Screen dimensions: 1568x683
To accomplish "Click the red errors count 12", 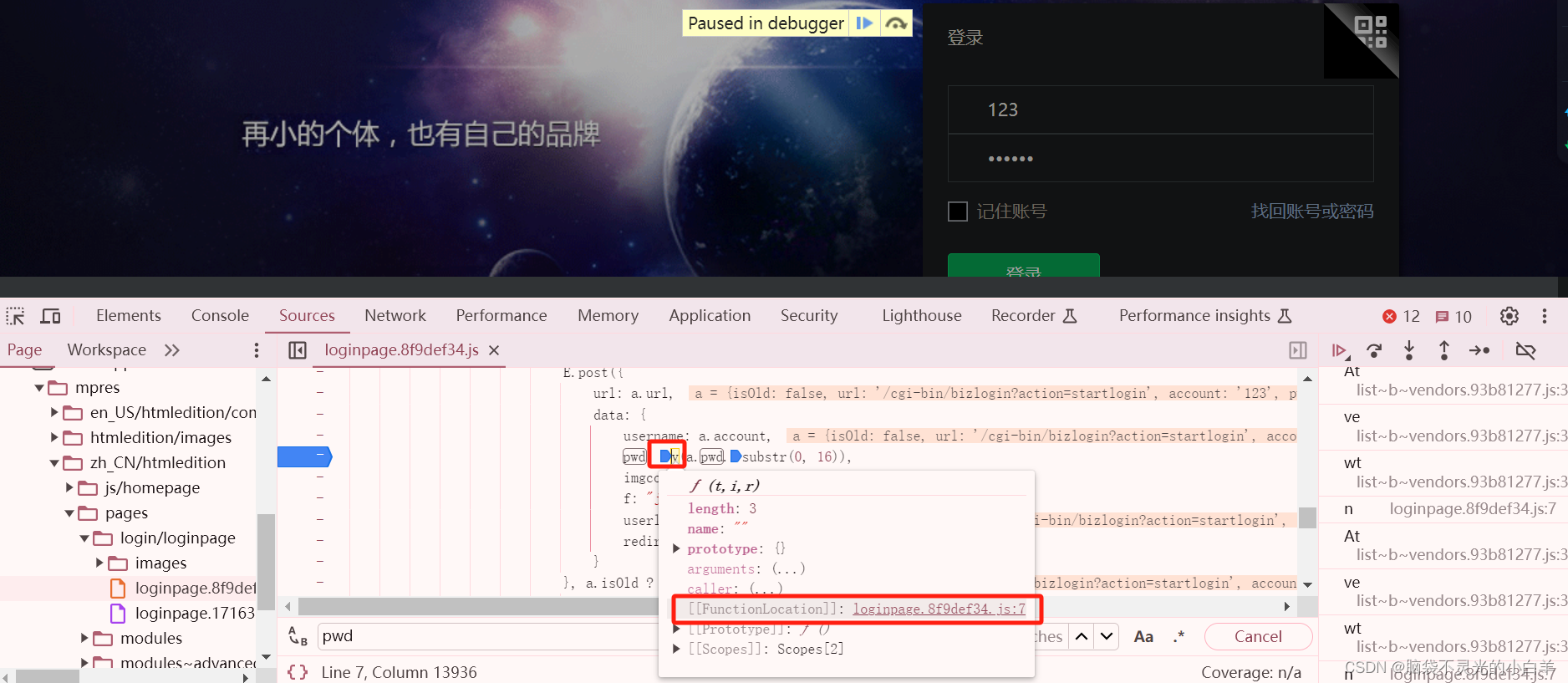I will (1402, 316).
